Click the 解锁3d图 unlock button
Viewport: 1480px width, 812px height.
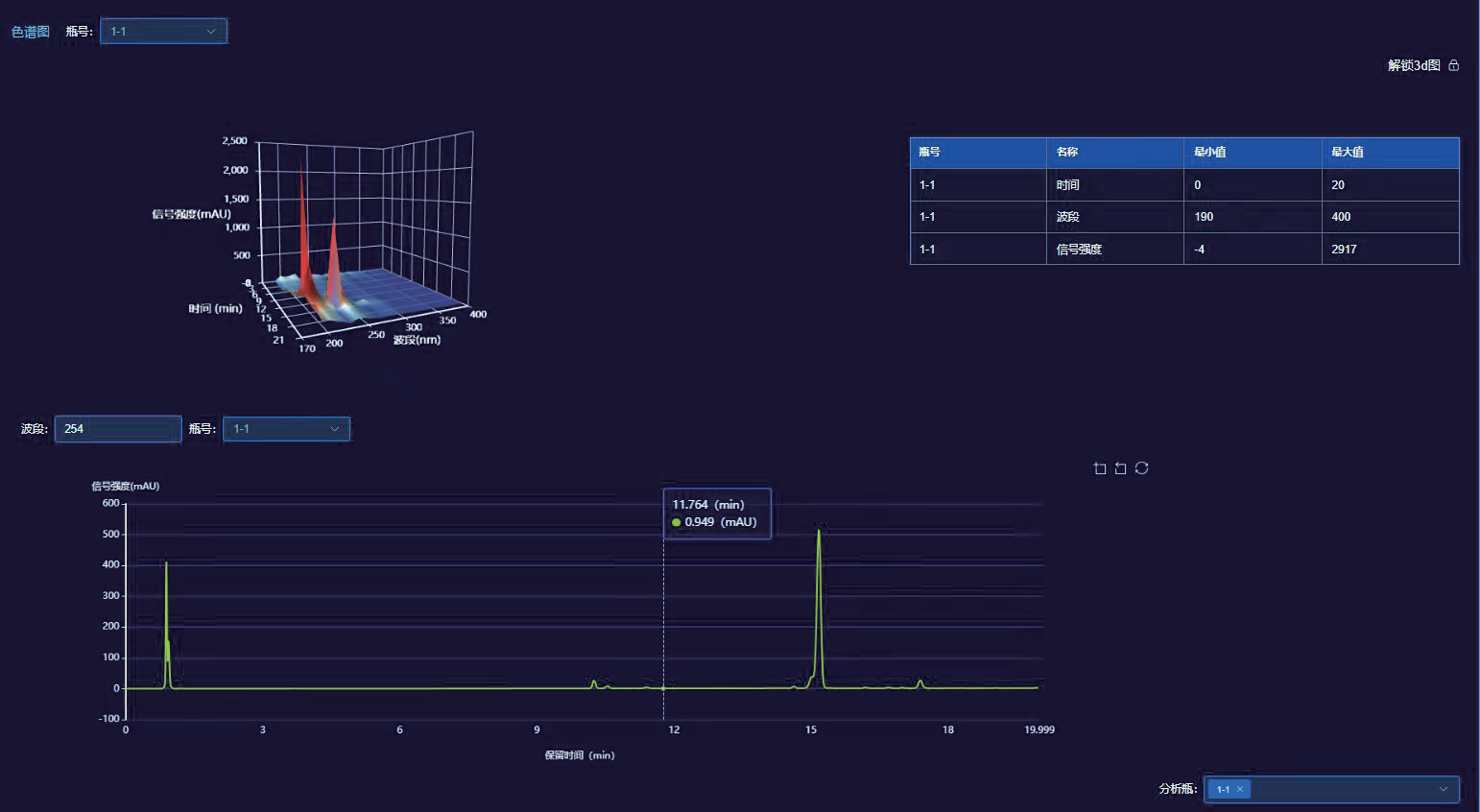pyautogui.click(x=1414, y=65)
